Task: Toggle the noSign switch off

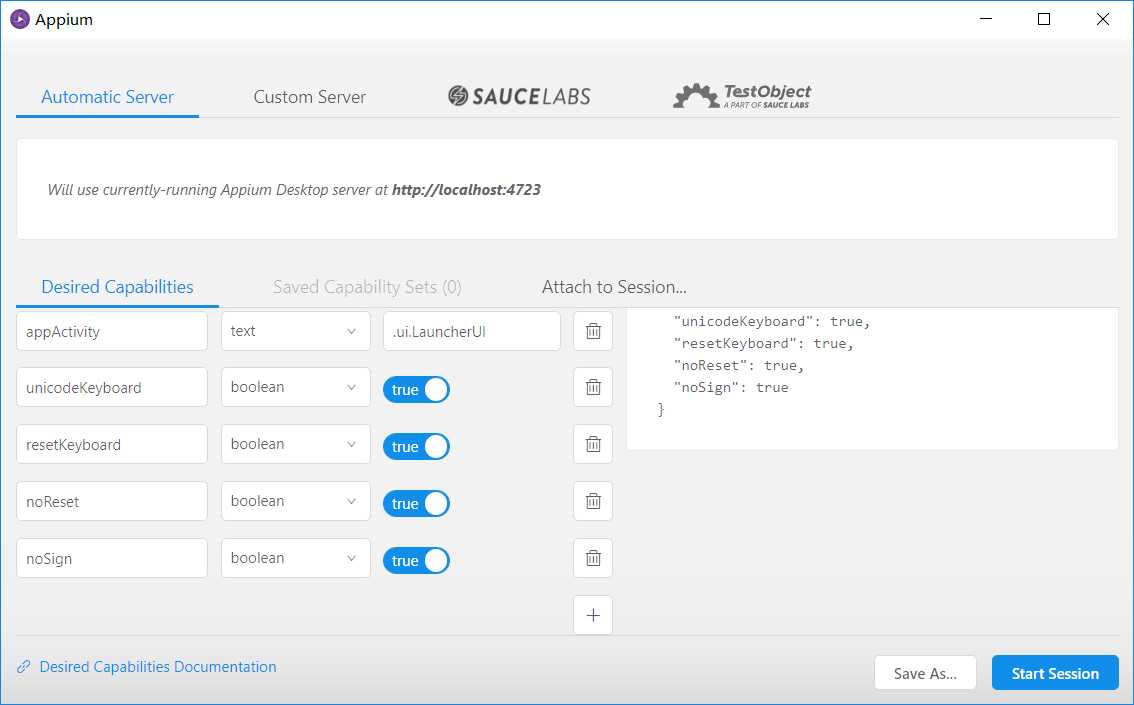Action: (417, 560)
